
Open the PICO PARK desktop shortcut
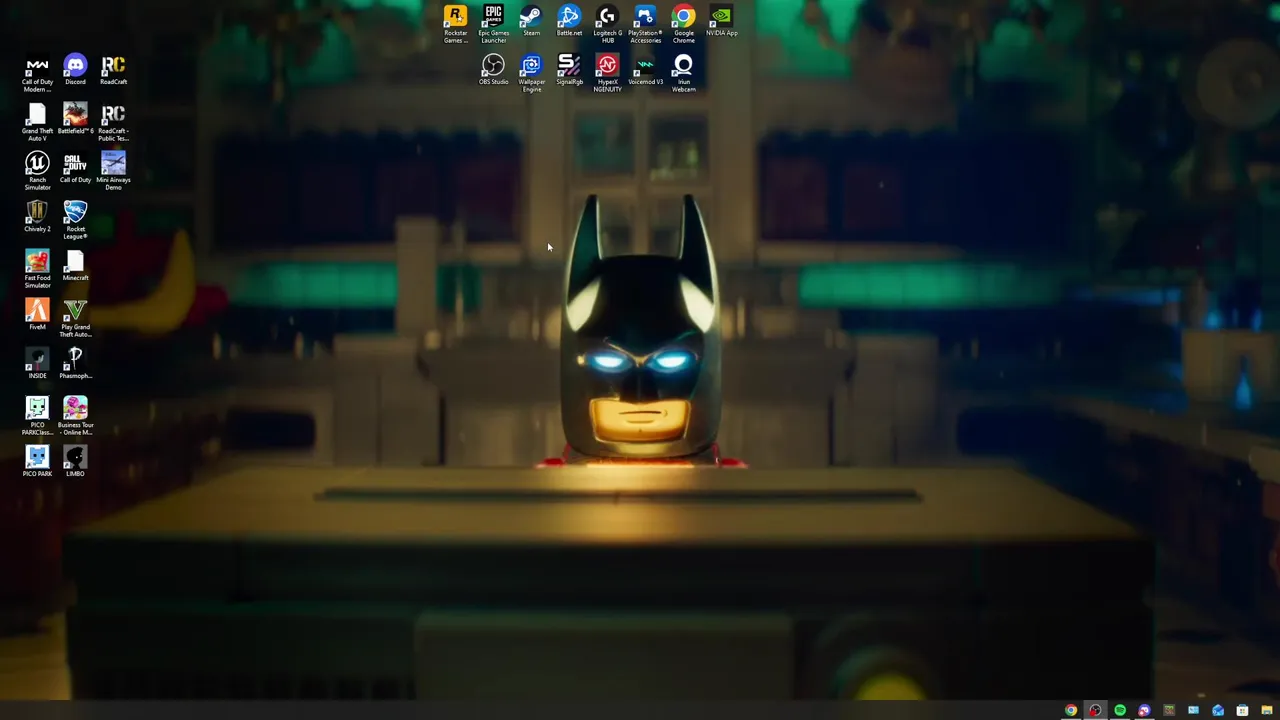pos(37,462)
